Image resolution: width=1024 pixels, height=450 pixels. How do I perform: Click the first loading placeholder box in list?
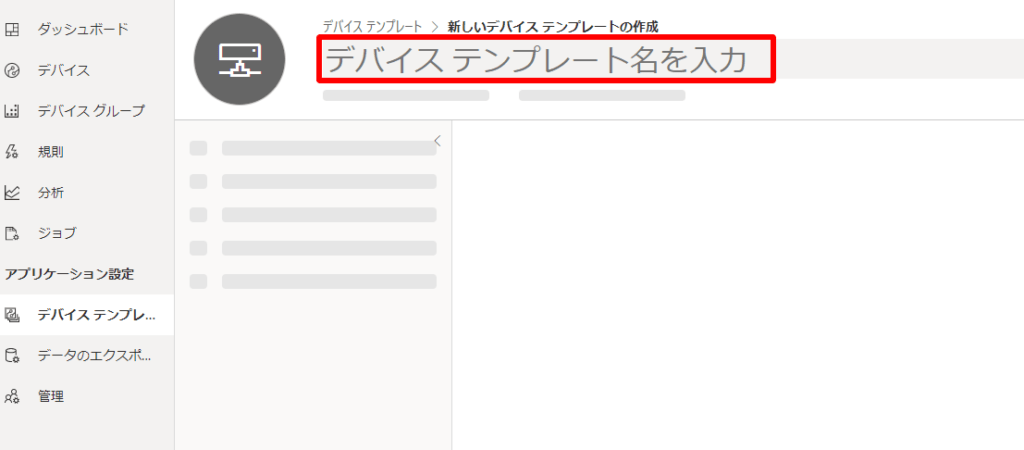(198, 148)
